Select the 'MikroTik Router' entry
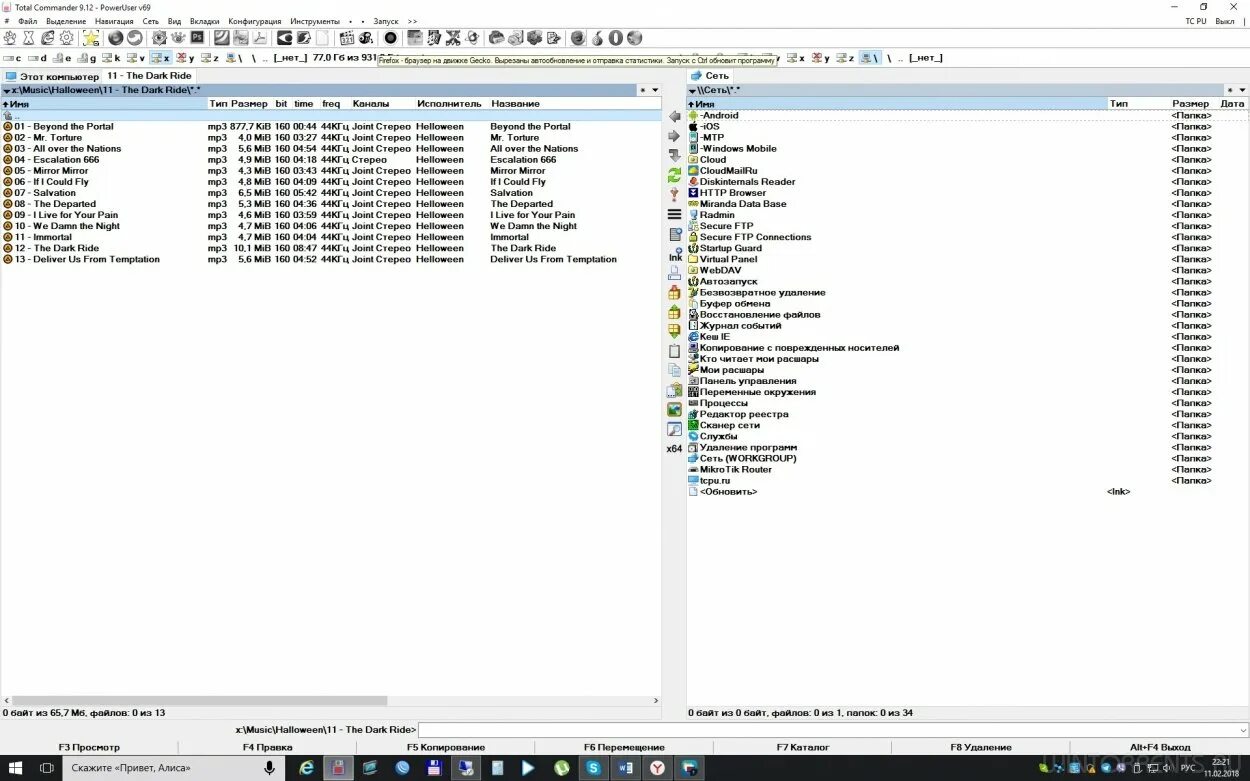Viewport: 1250px width, 781px height. (735, 469)
